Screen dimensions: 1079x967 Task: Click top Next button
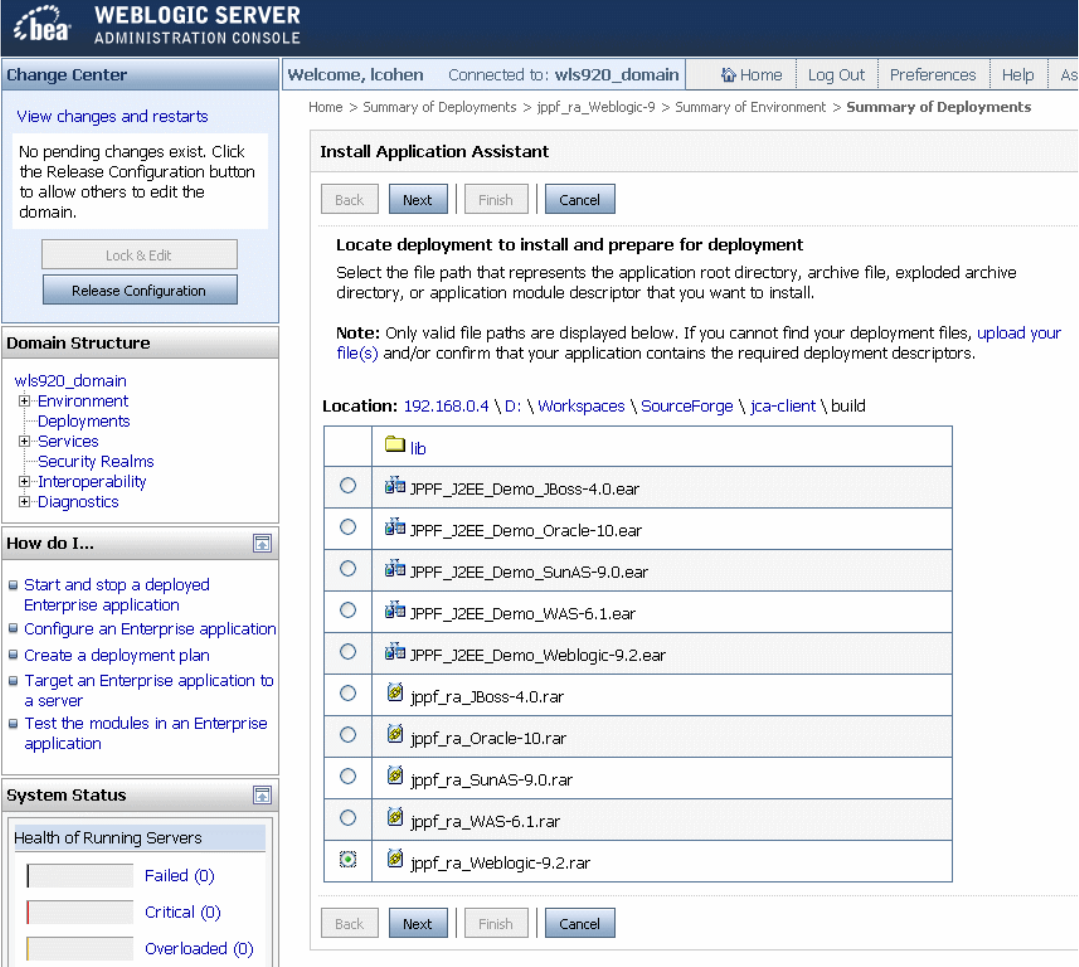tap(418, 200)
